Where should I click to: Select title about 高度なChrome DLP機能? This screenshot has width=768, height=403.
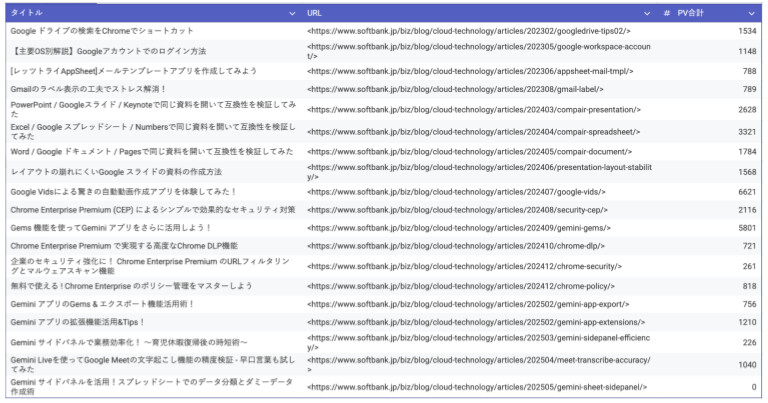tap(124, 246)
